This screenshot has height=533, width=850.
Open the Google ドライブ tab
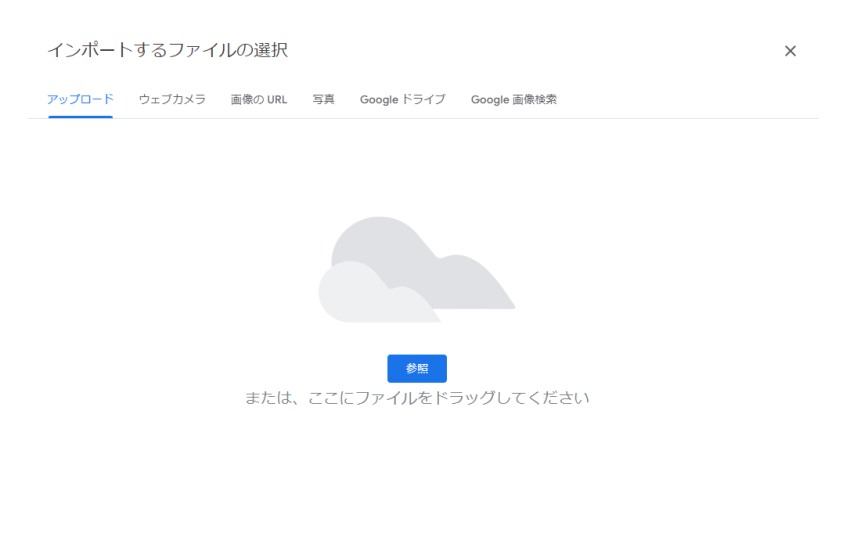(x=402, y=99)
